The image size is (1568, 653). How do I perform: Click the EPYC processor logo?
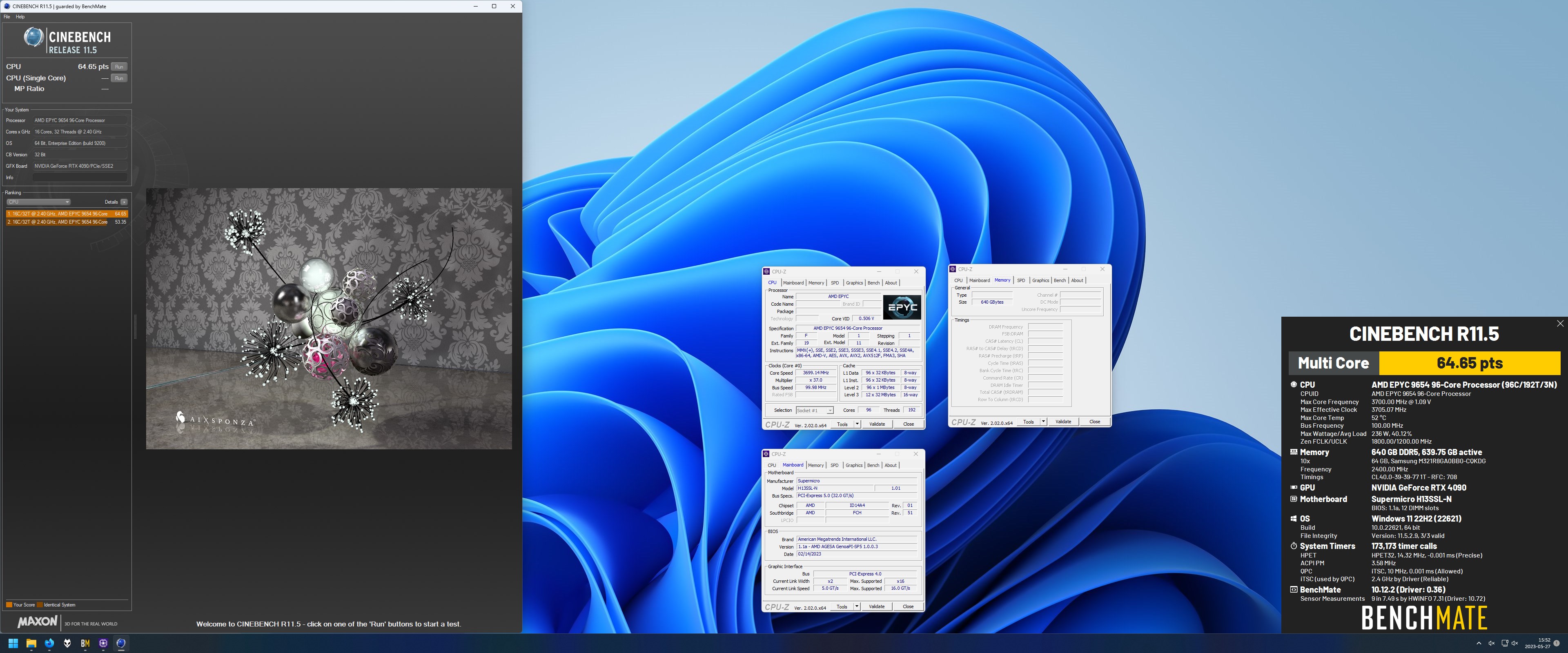tap(902, 307)
